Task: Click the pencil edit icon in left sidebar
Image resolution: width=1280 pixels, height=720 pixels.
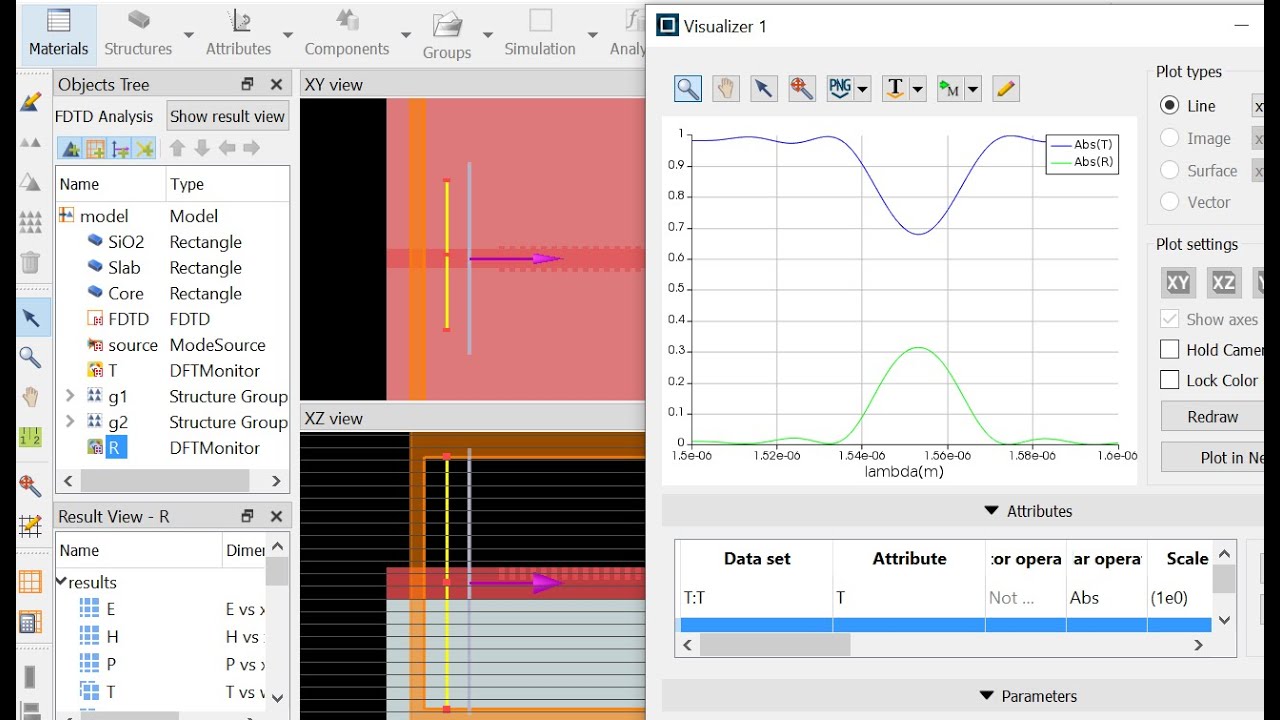Action: [x=31, y=102]
